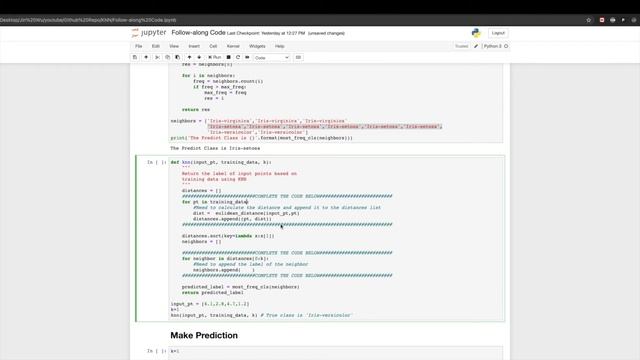Click the 'return res' line
Screen dimensions: 640x360
(196, 109)
